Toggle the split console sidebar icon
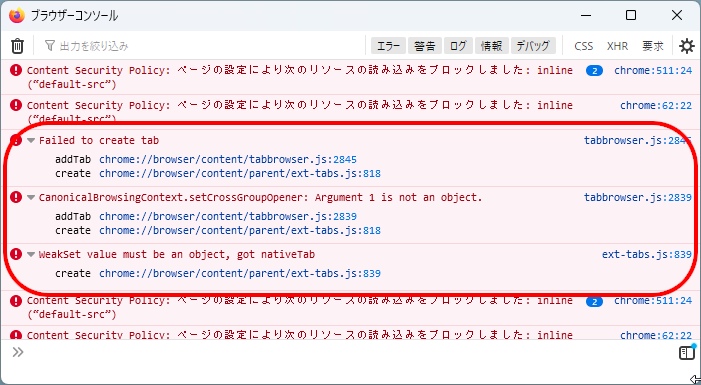 pos(687,352)
